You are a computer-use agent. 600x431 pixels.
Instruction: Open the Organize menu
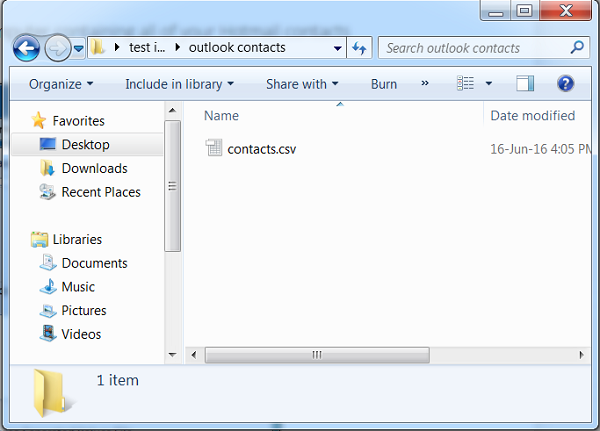point(61,84)
